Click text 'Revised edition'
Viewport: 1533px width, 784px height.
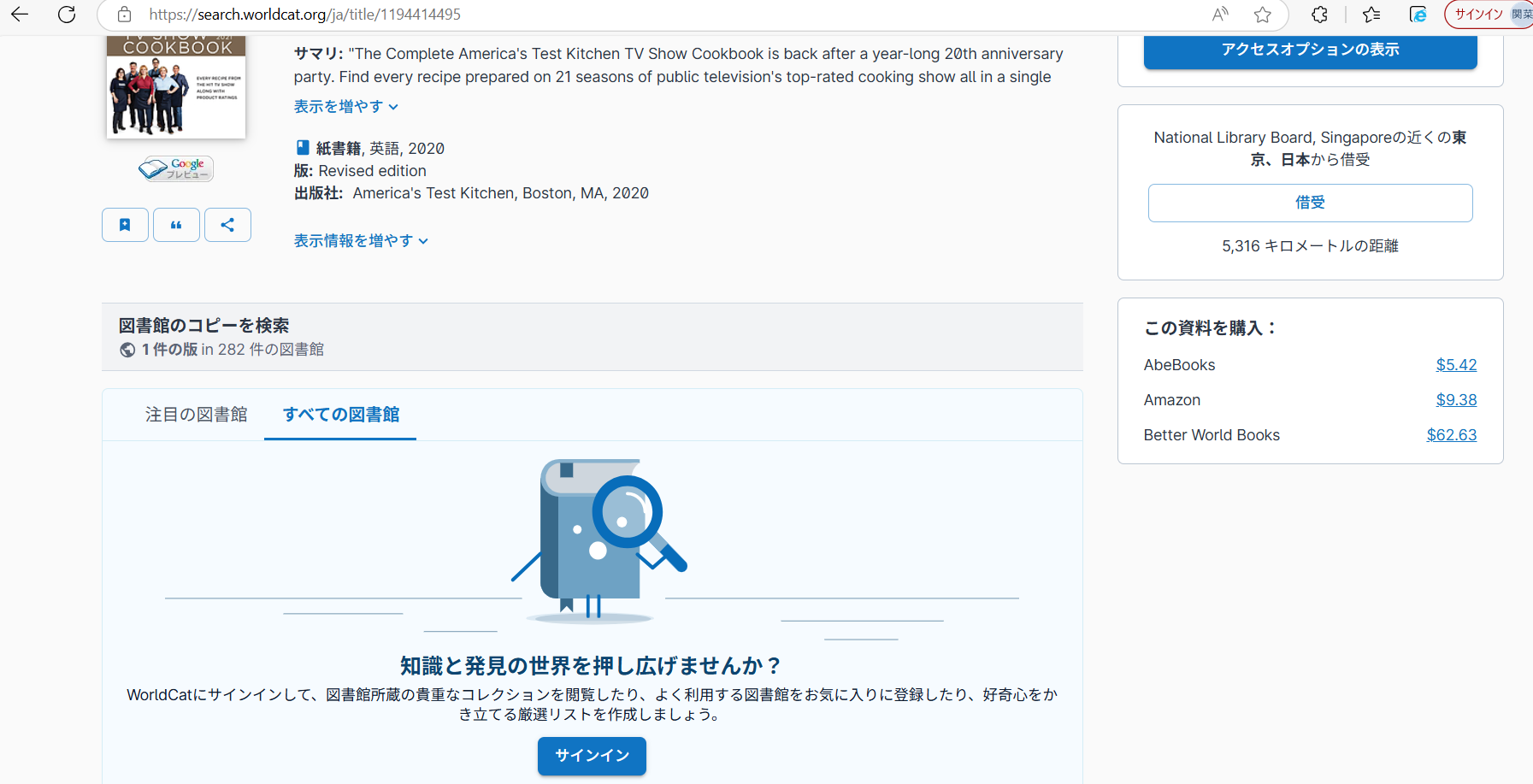click(x=372, y=171)
